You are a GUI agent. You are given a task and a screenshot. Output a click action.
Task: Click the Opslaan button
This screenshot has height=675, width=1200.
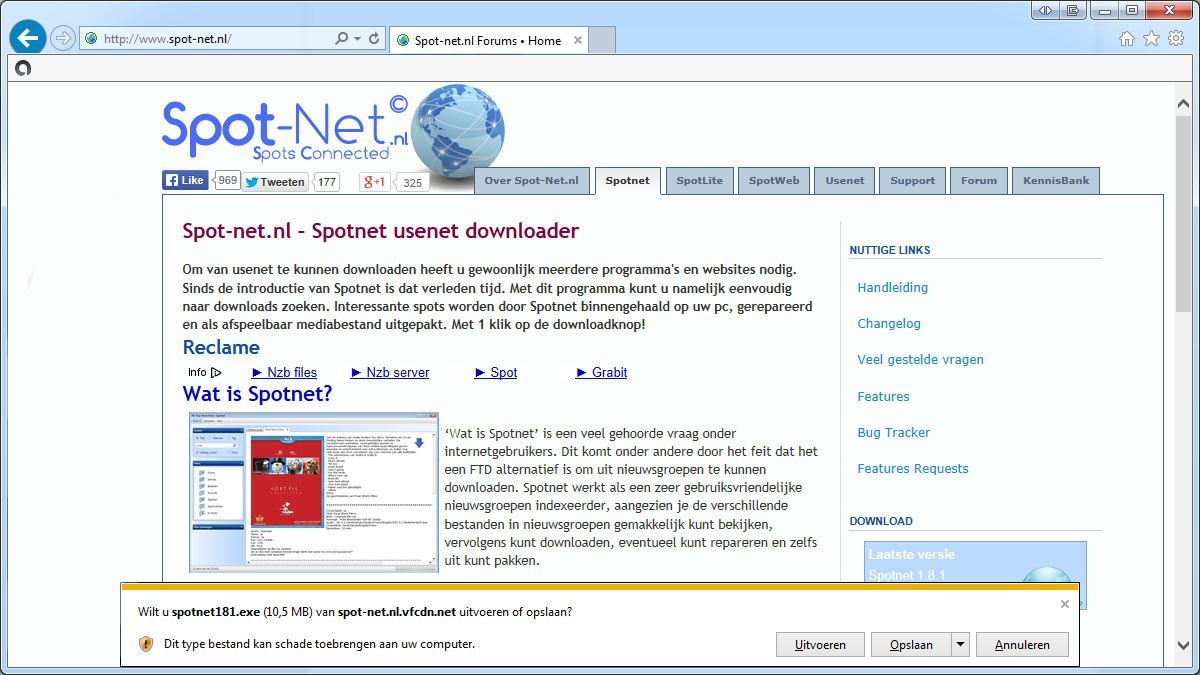(911, 644)
